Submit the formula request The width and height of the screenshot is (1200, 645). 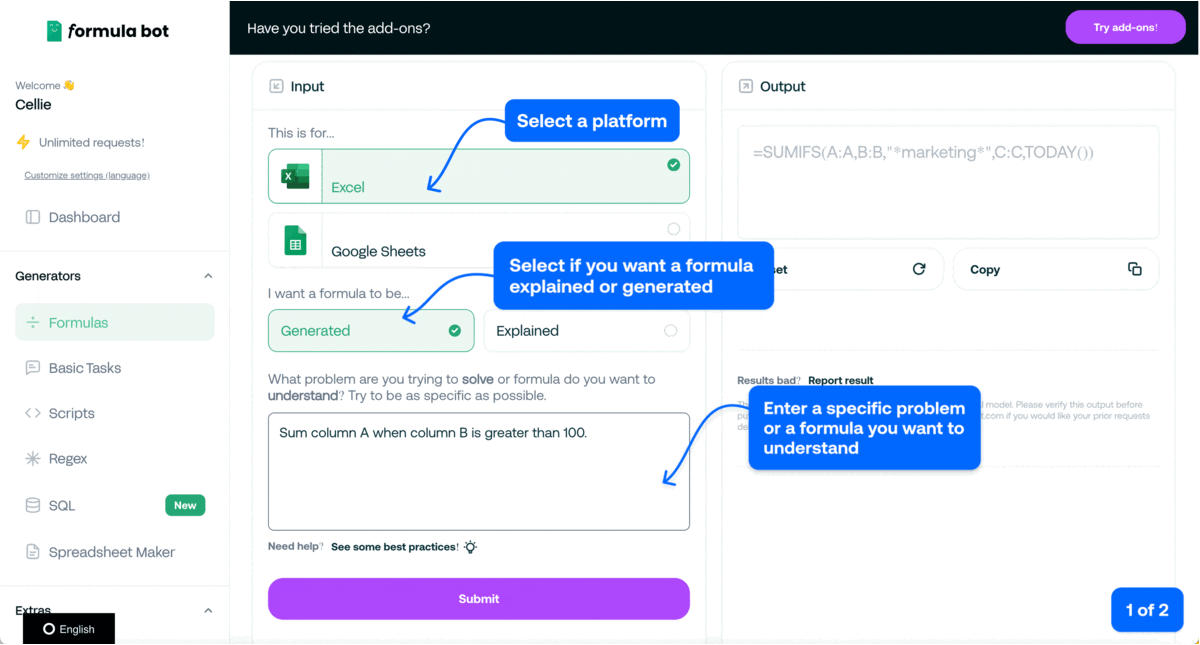point(478,598)
